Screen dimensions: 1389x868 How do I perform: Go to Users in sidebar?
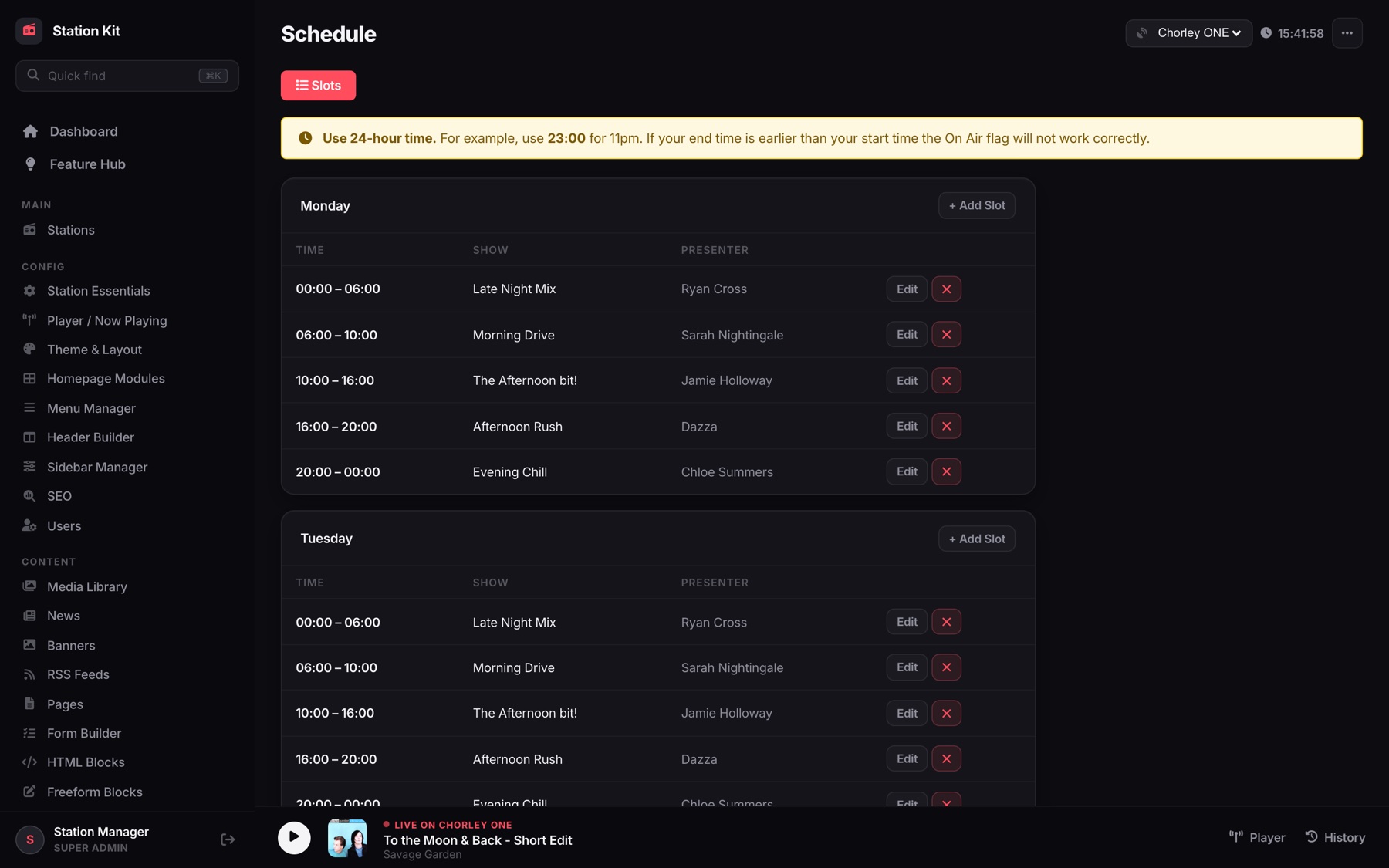(x=63, y=526)
